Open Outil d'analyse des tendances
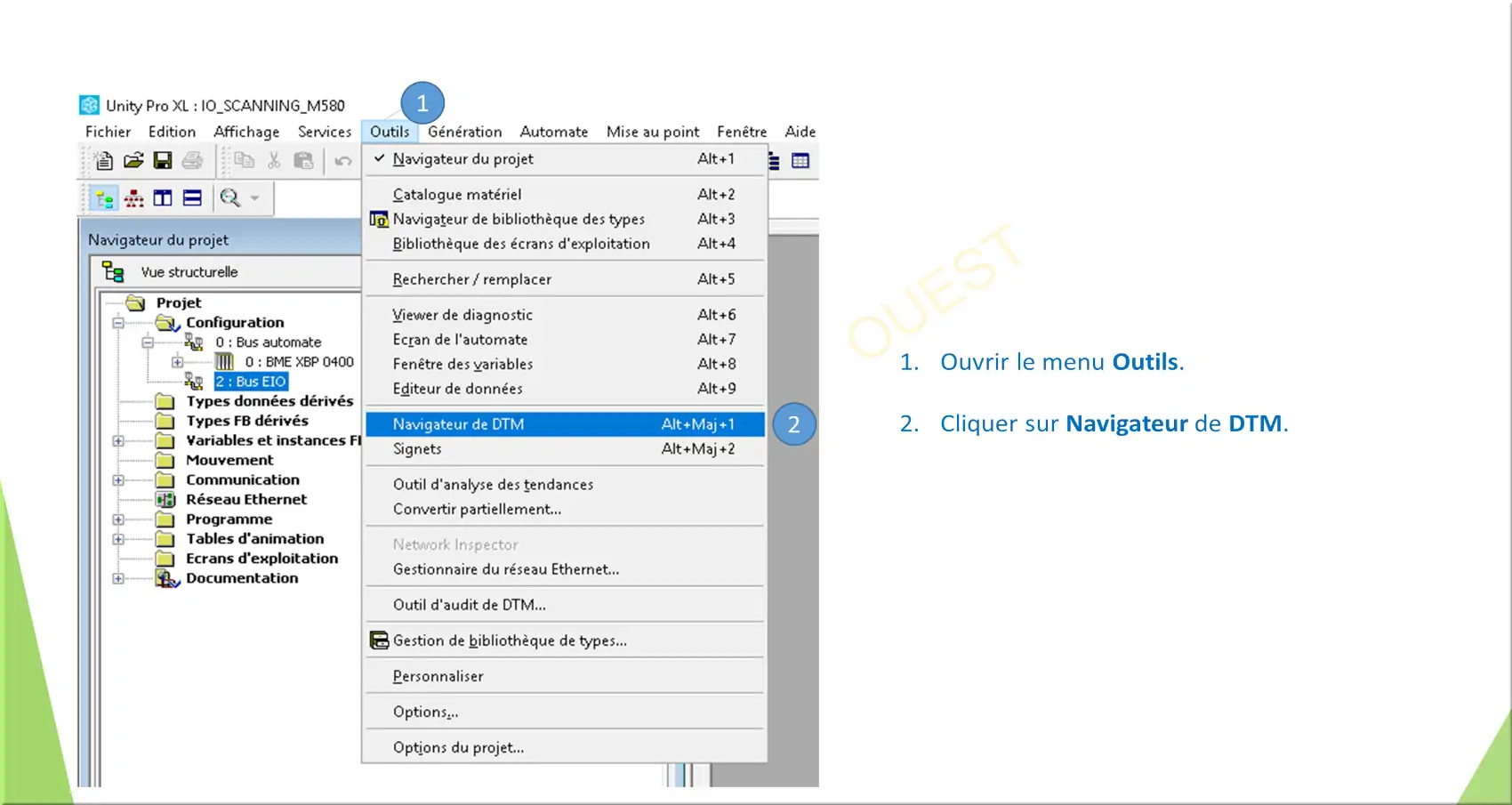1512x805 pixels. [x=565, y=485]
